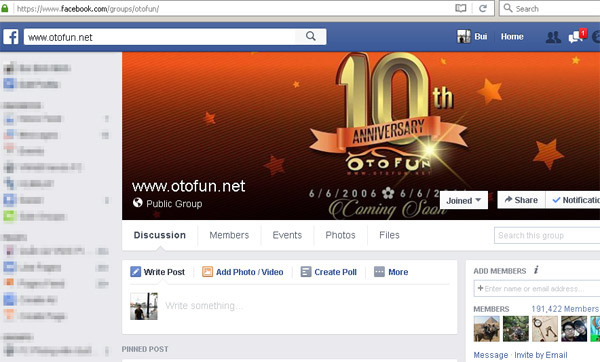This screenshot has height=362, width=600.
Task: Switch to the Discussion tab
Action: tap(160, 235)
